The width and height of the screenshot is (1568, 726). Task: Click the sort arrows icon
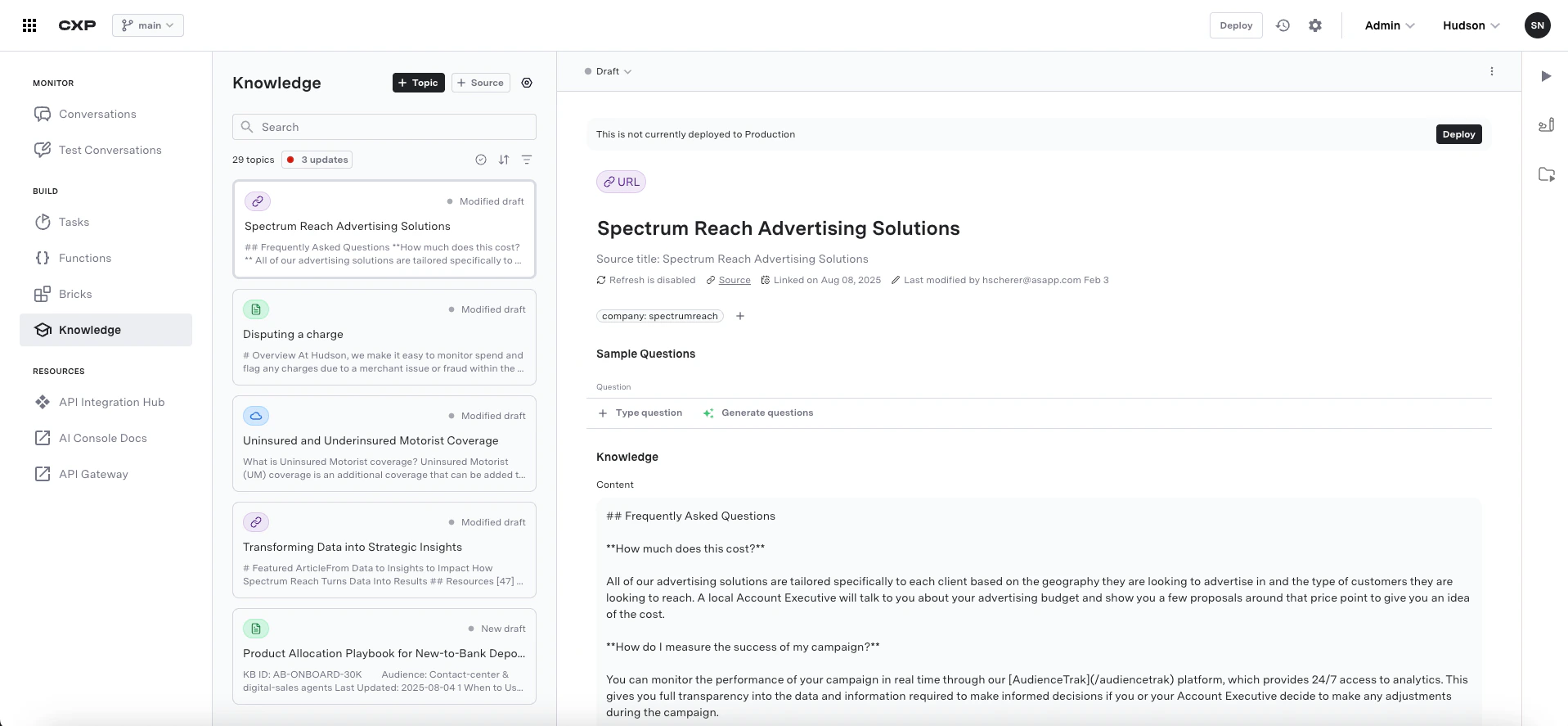coord(504,160)
